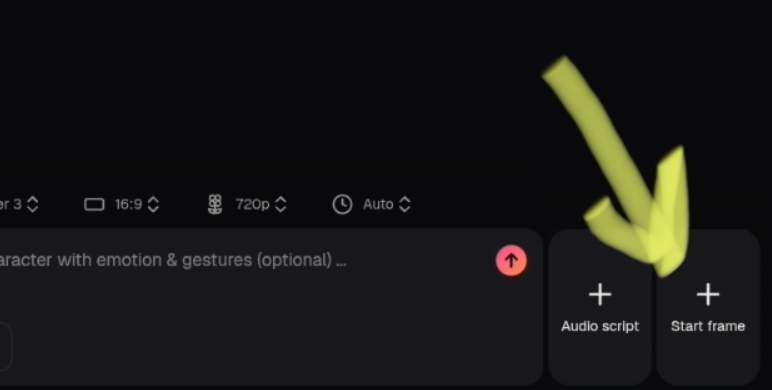The image size is (772, 390).
Task: Click the clock icon next to Auto
Action: [x=342, y=204]
